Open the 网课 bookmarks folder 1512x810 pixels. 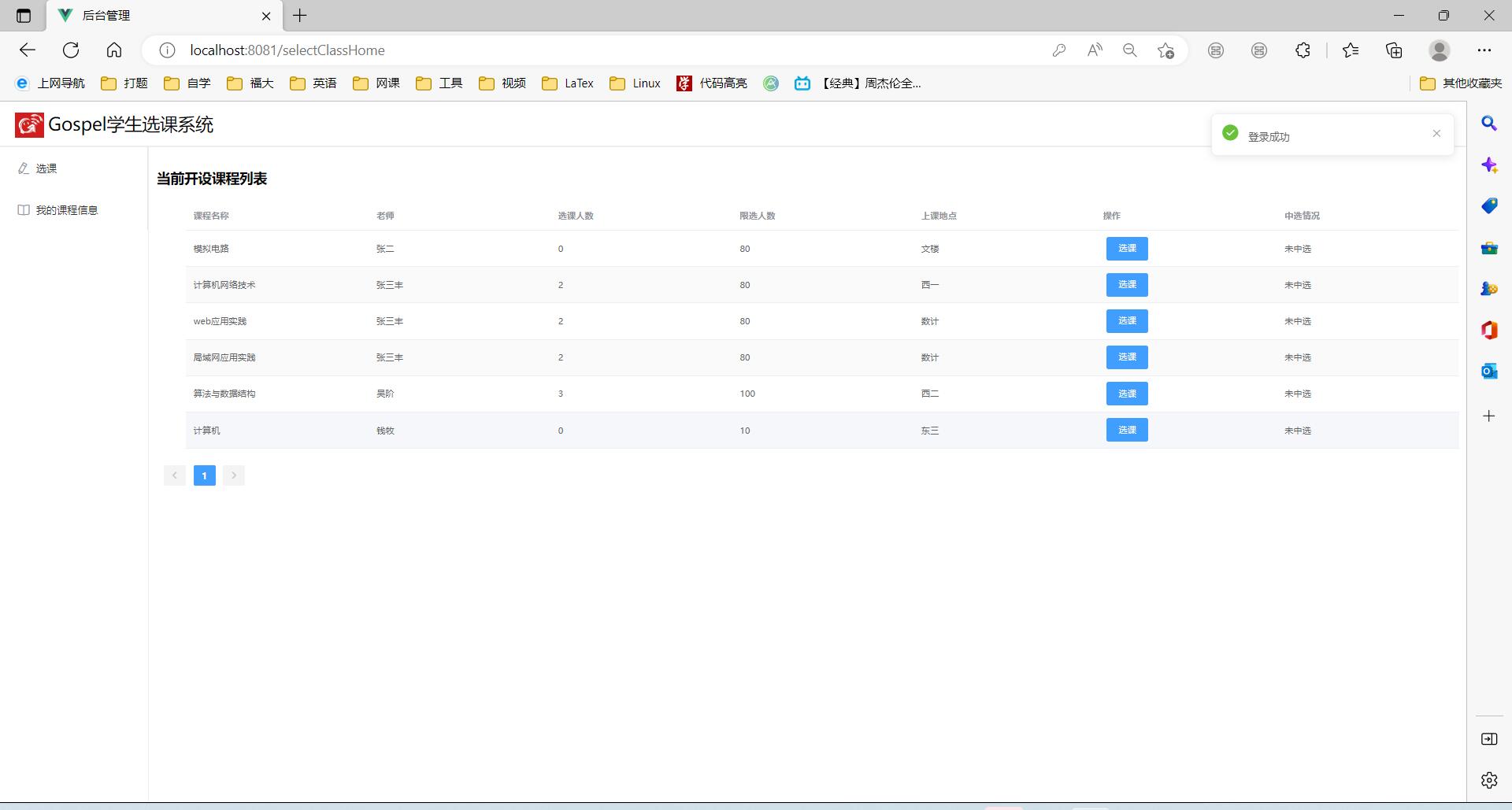pos(376,83)
